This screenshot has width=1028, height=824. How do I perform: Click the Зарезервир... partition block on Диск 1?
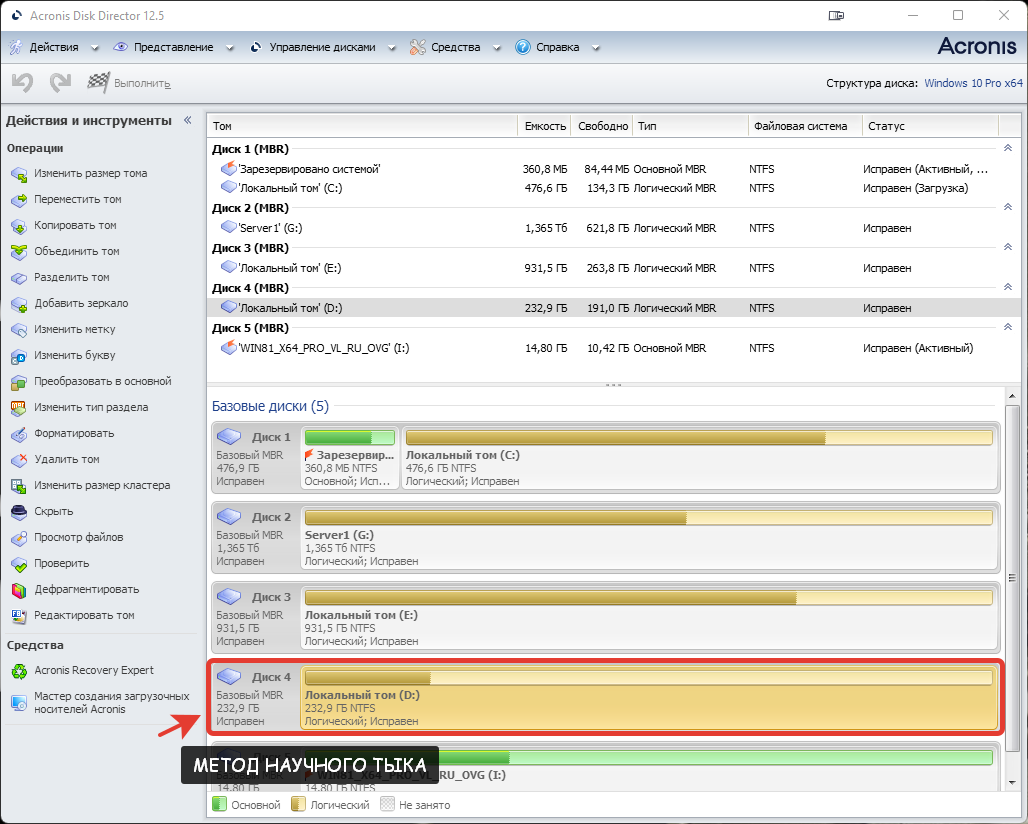click(x=349, y=458)
